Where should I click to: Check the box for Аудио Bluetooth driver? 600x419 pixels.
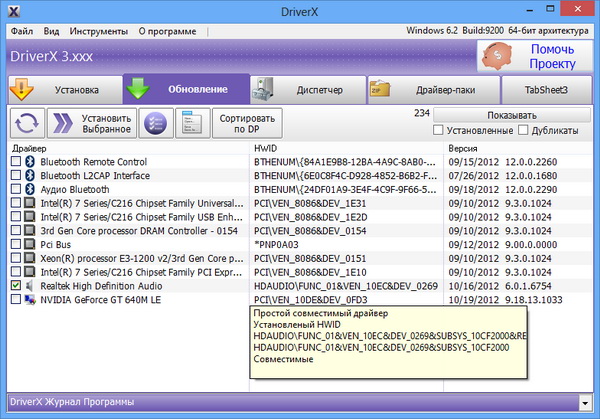click(15, 189)
